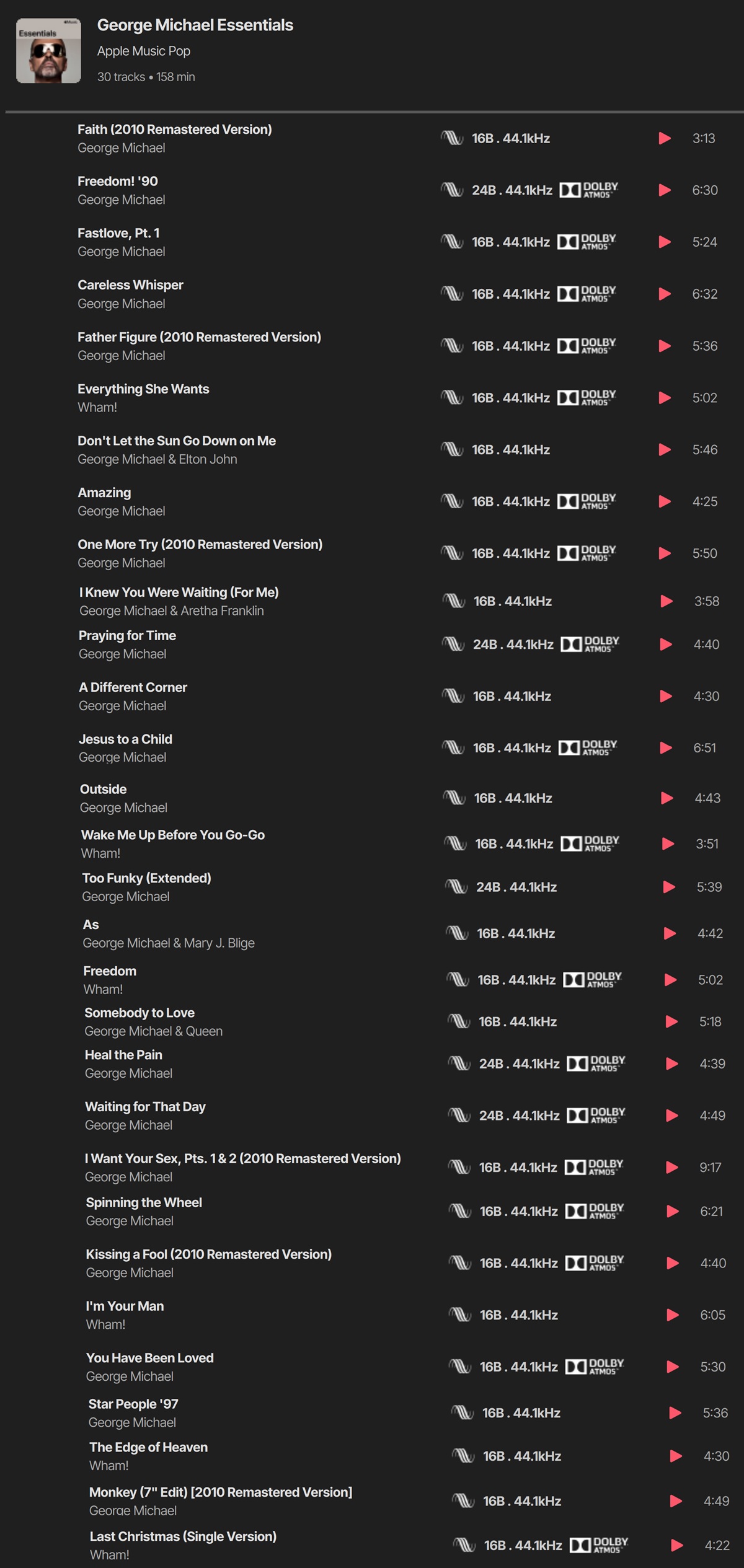Click Dolby Atmos logo for Praying for Time
The height and width of the screenshot is (1568, 744).
coord(590,645)
